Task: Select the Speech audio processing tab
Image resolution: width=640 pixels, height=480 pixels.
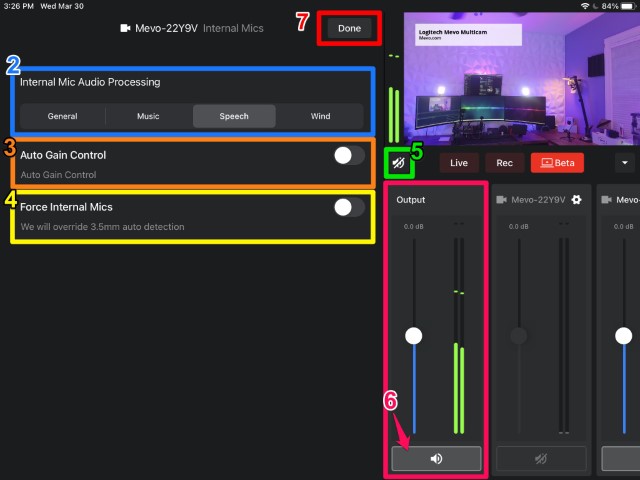Action: click(x=234, y=116)
